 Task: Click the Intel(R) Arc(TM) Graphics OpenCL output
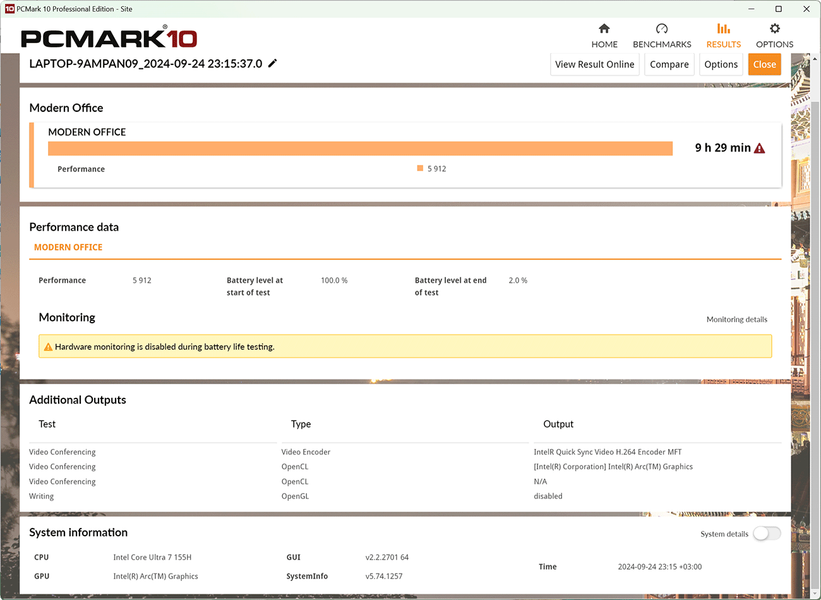click(x=613, y=466)
